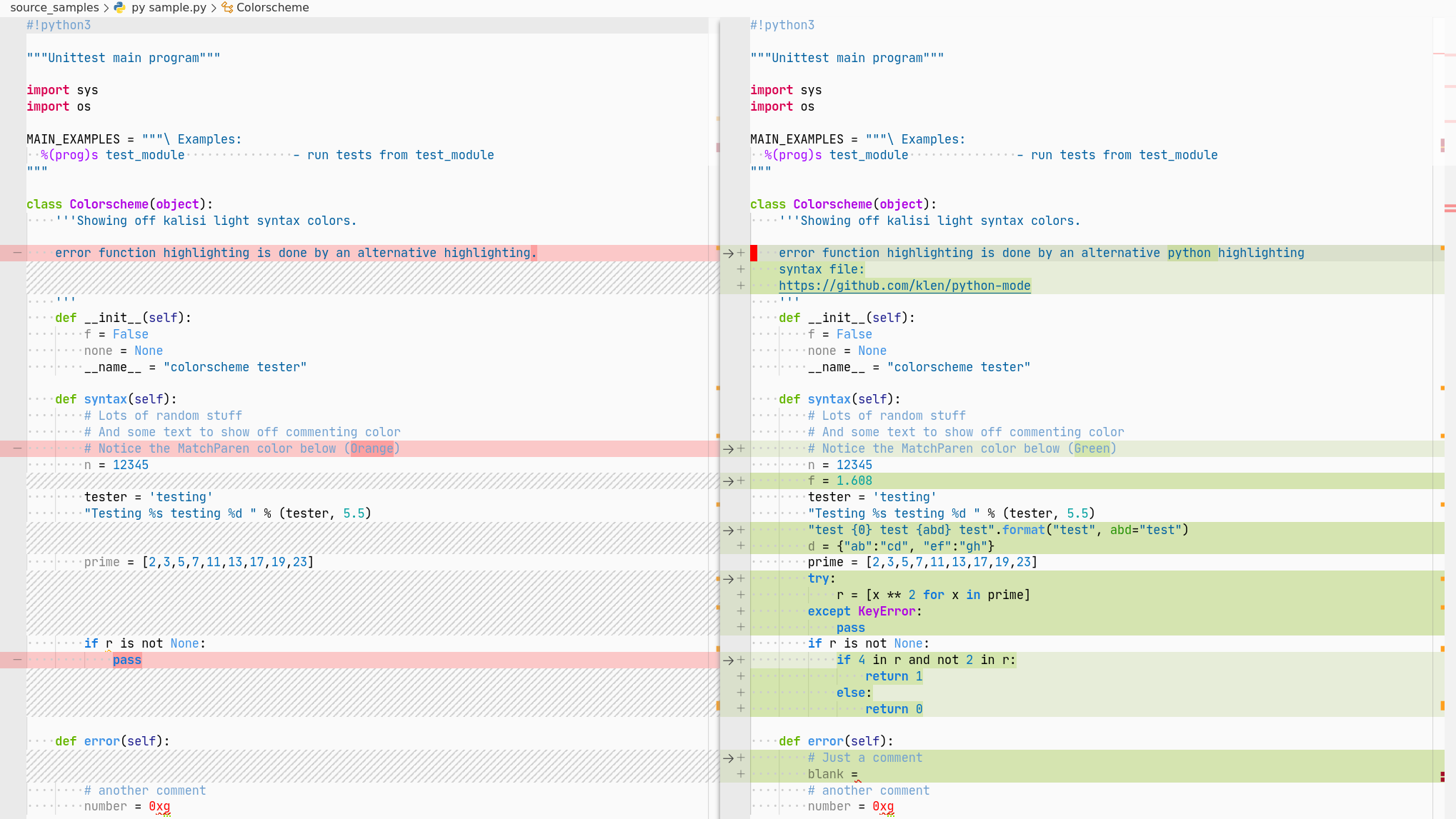Expand chevron before Colorscheme breadcrumb
The width and height of the screenshot is (1456, 819).
[214, 8]
